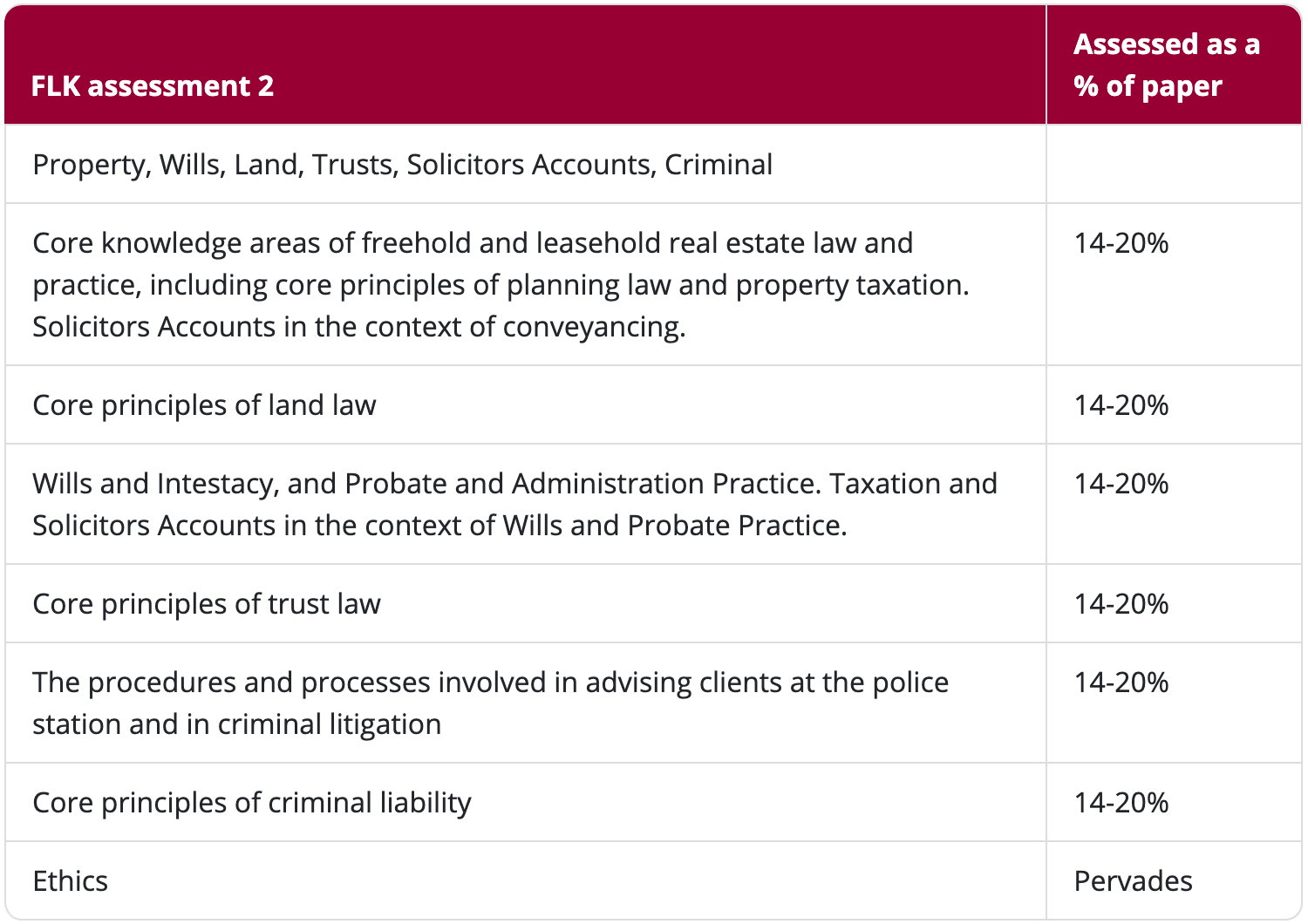Click the "Pervades" cell for Ethics
Viewport: 1308px width, 924px height.
pyautogui.click(x=1133, y=881)
